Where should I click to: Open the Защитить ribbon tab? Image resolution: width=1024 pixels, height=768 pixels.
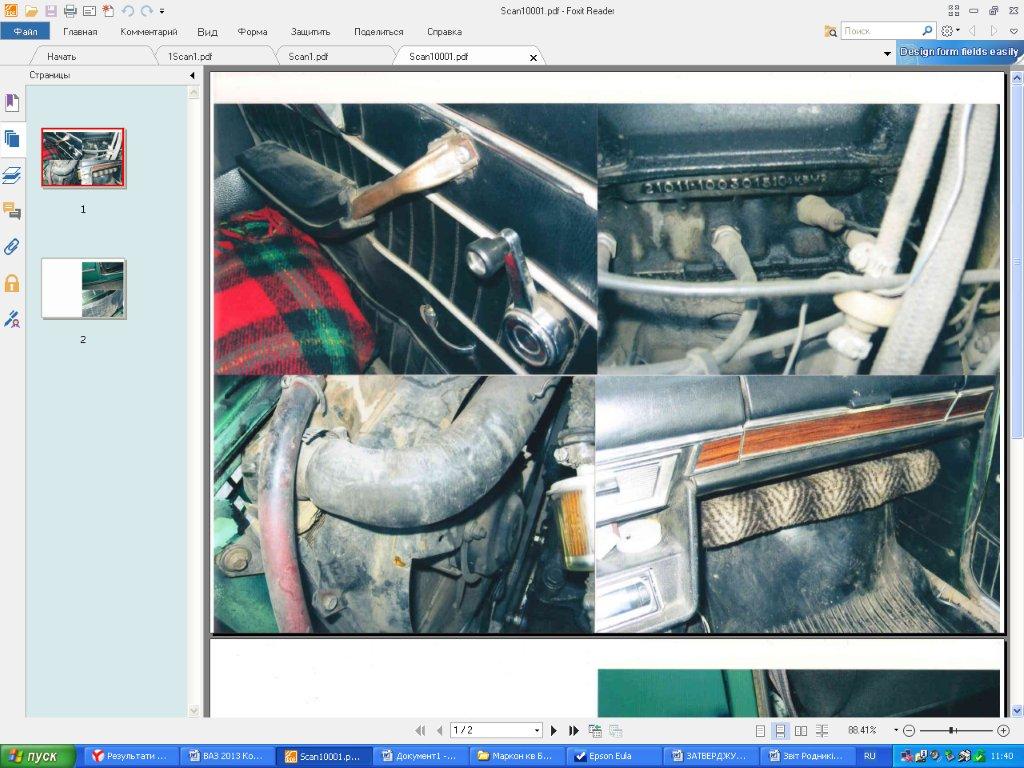point(311,31)
